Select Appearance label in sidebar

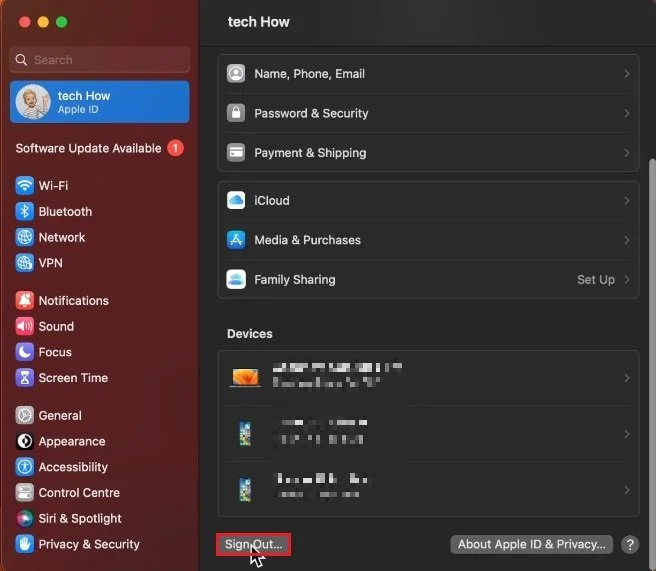coord(72,441)
